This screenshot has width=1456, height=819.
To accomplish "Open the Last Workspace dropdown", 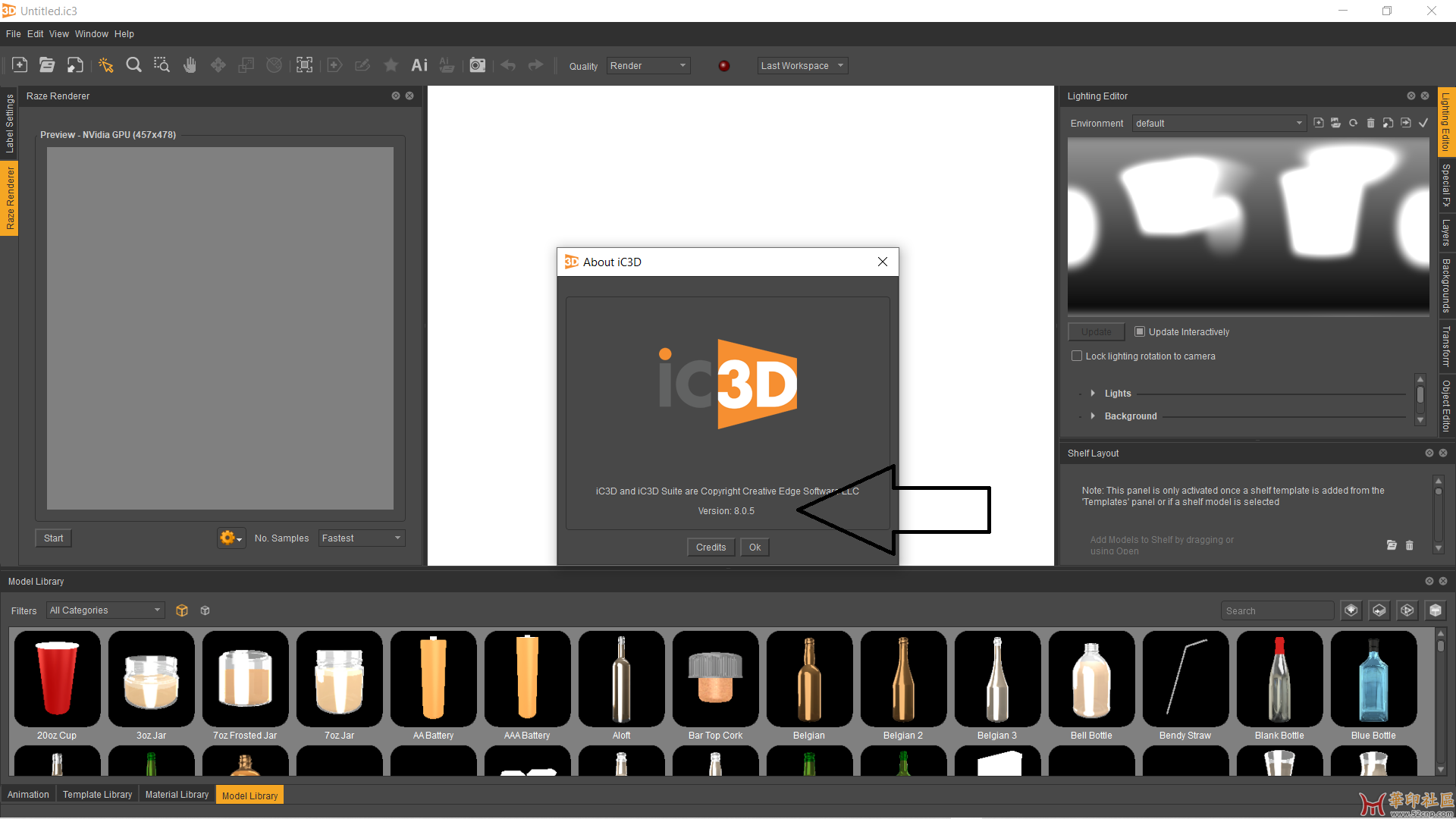I will click(x=802, y=66).
